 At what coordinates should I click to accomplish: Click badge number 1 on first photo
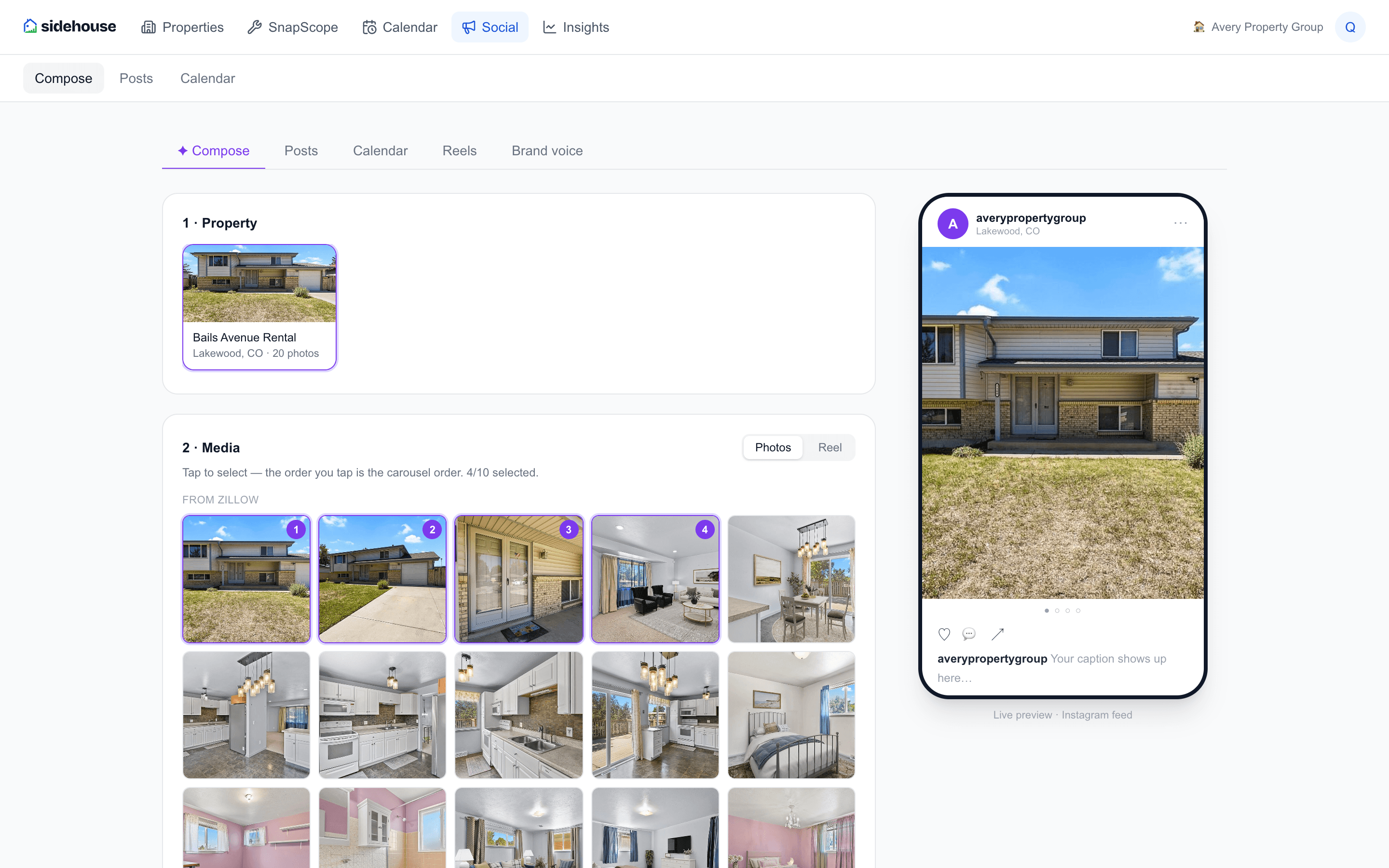click(296, 529)
